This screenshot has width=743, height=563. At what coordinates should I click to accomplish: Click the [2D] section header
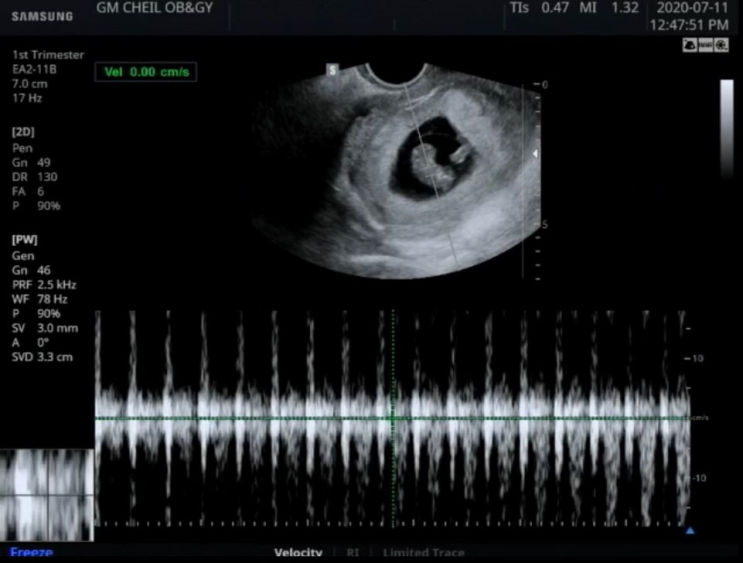tap(23, 132)
